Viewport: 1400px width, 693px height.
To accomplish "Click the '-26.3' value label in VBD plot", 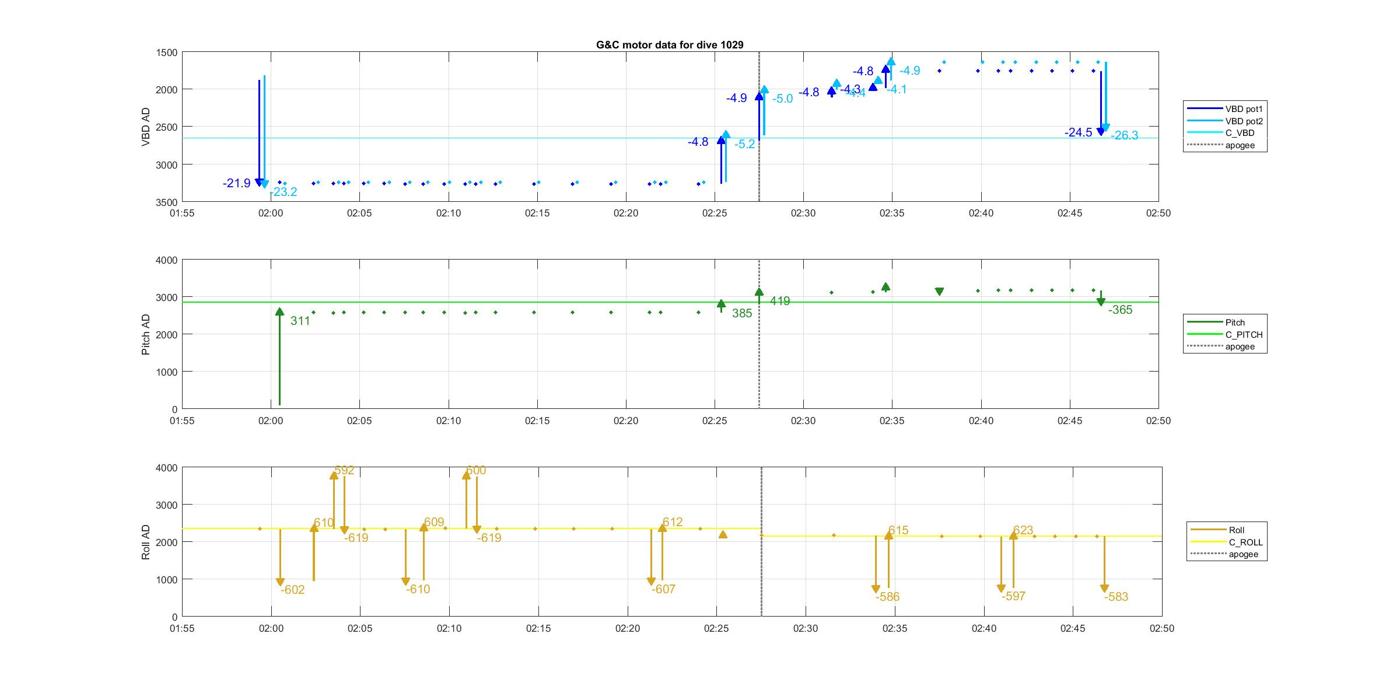I will tap(1124, 135).
